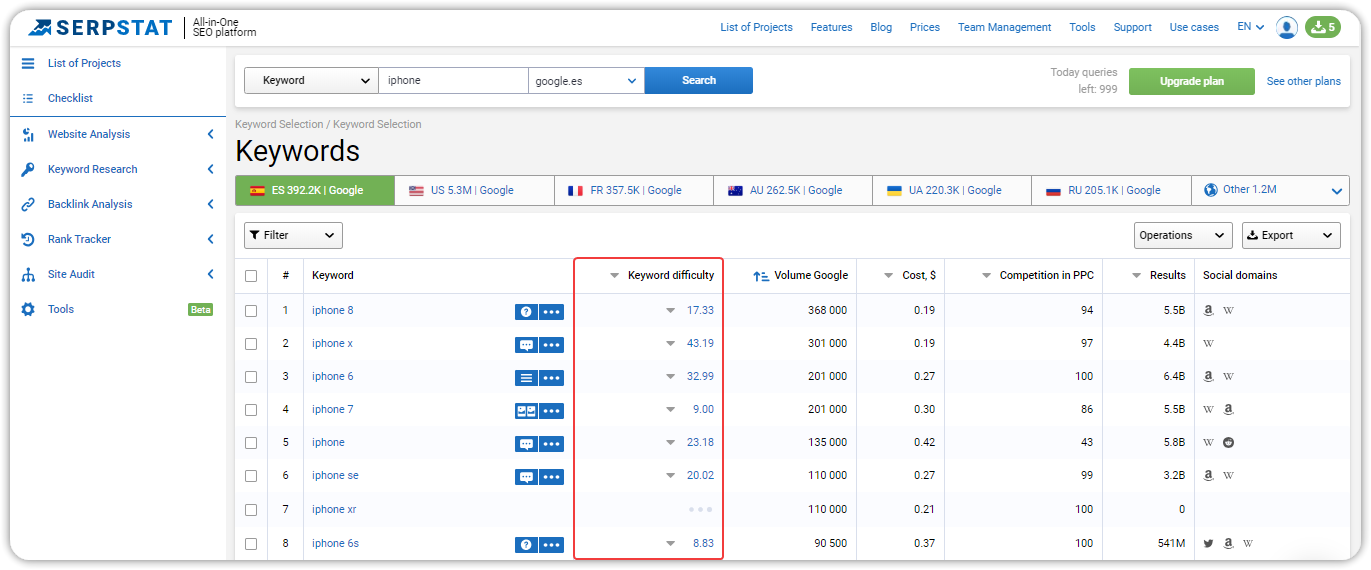The width and height of the screenshot is (1371, 570).
Task: Click the speech bubble icon for iphone x
Action: pos(526,344)
